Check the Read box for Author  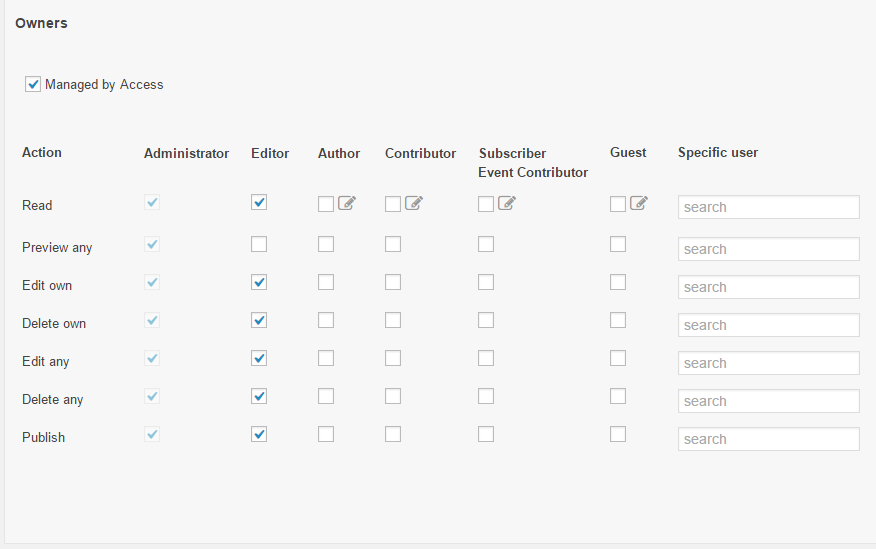[326, 204]
